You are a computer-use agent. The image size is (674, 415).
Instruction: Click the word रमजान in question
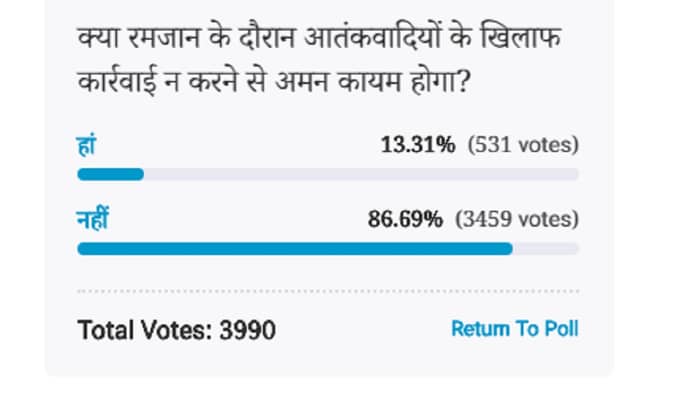142,40
